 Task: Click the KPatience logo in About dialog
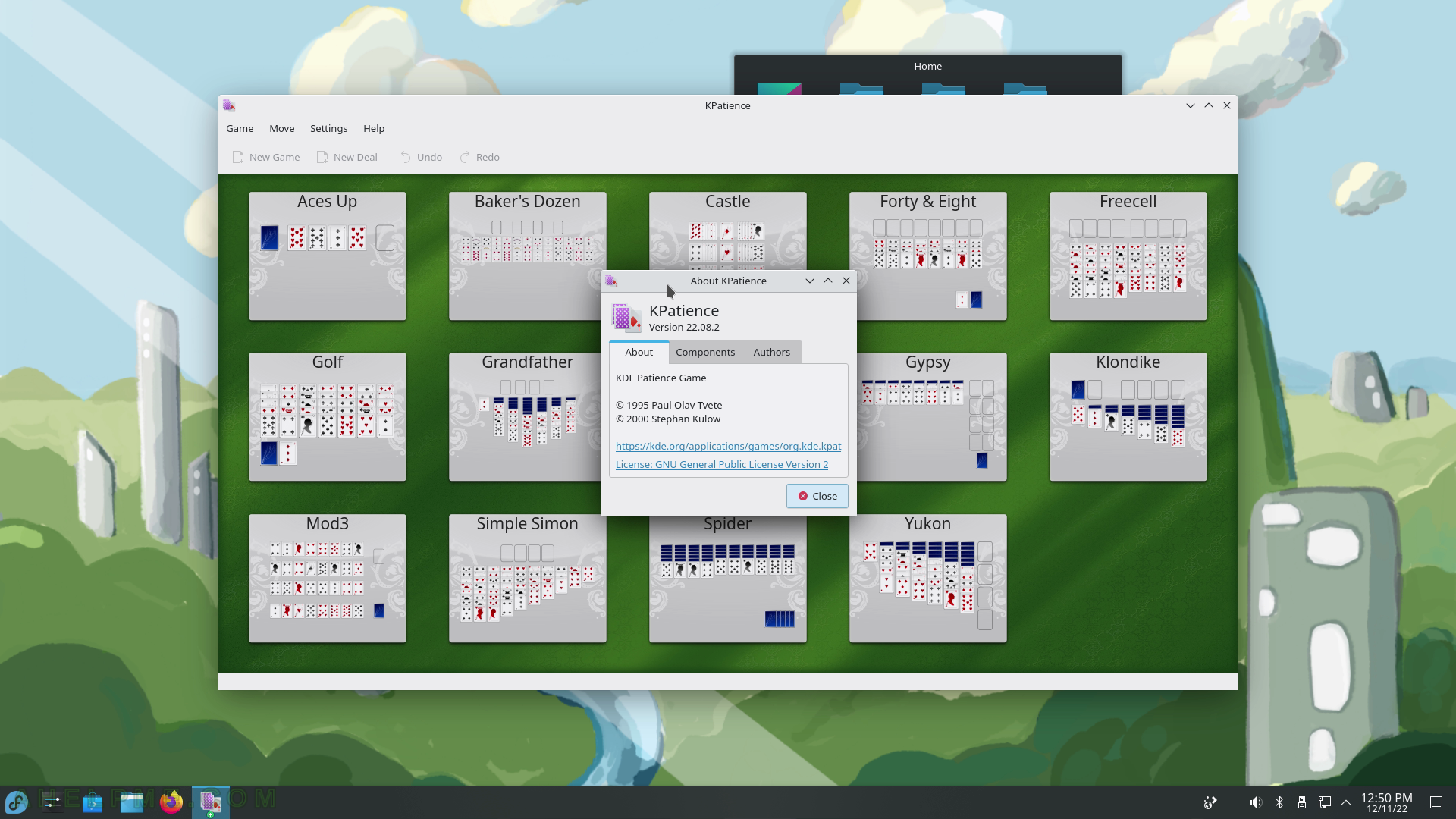pyautogui.click(x=626, y=318)
